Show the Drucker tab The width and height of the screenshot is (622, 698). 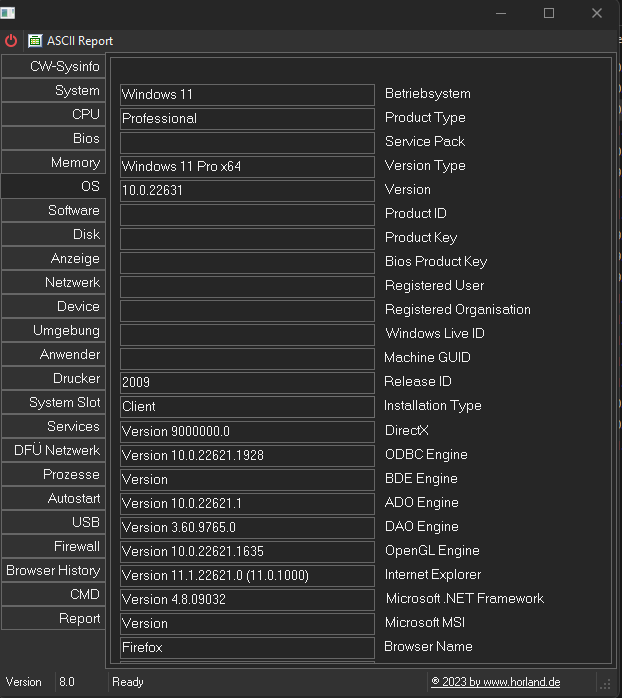tap(53, 378)
